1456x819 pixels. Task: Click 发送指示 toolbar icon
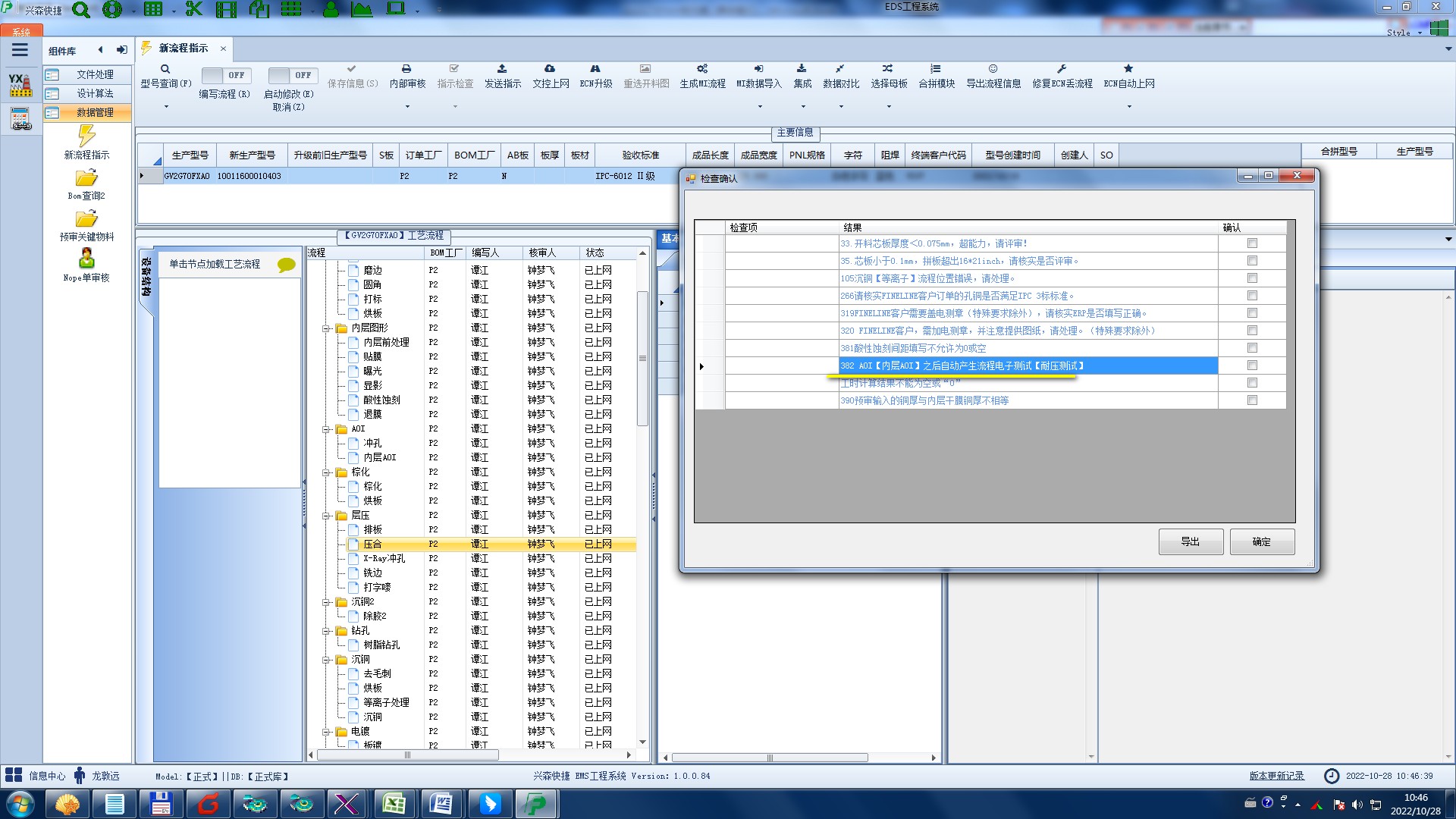point(502,69)
